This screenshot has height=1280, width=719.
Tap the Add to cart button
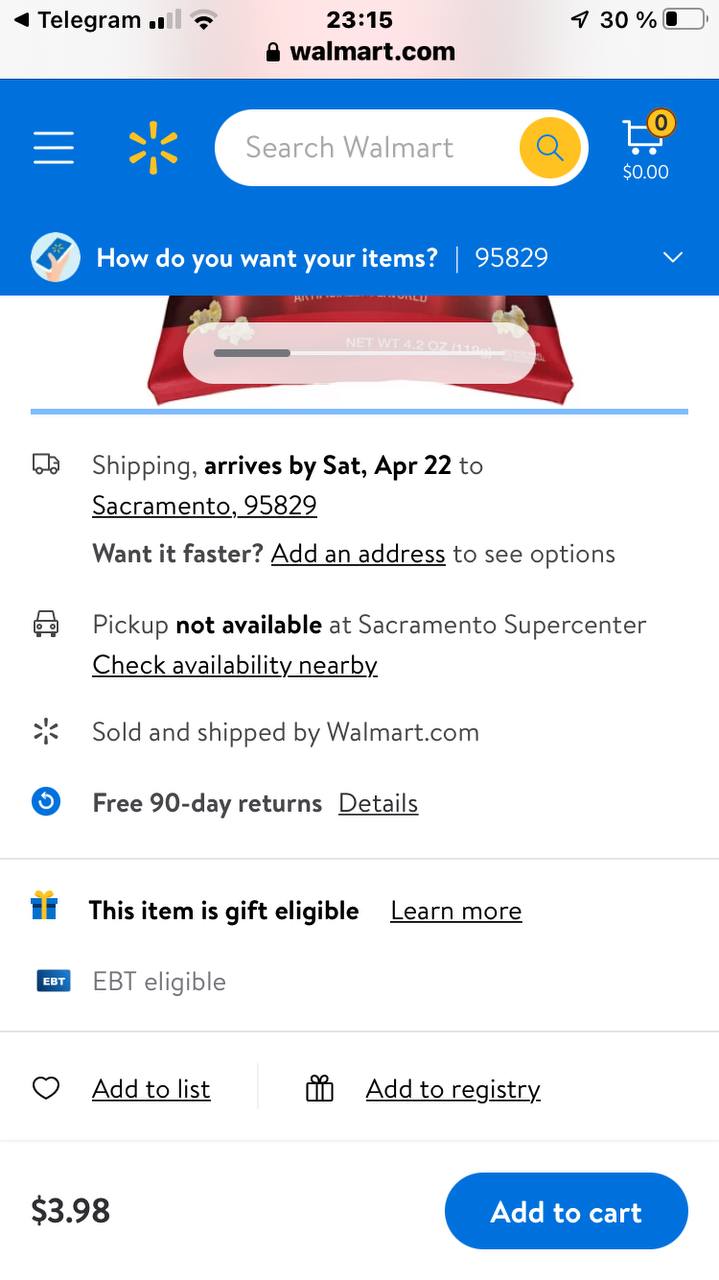(x=566, y=1211)
